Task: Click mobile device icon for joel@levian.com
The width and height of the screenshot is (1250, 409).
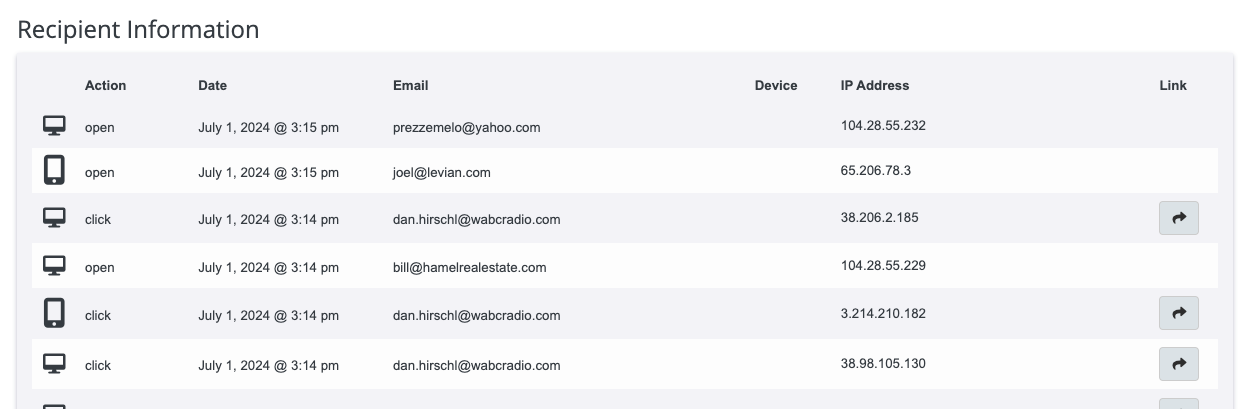Action: pos(54,170)
